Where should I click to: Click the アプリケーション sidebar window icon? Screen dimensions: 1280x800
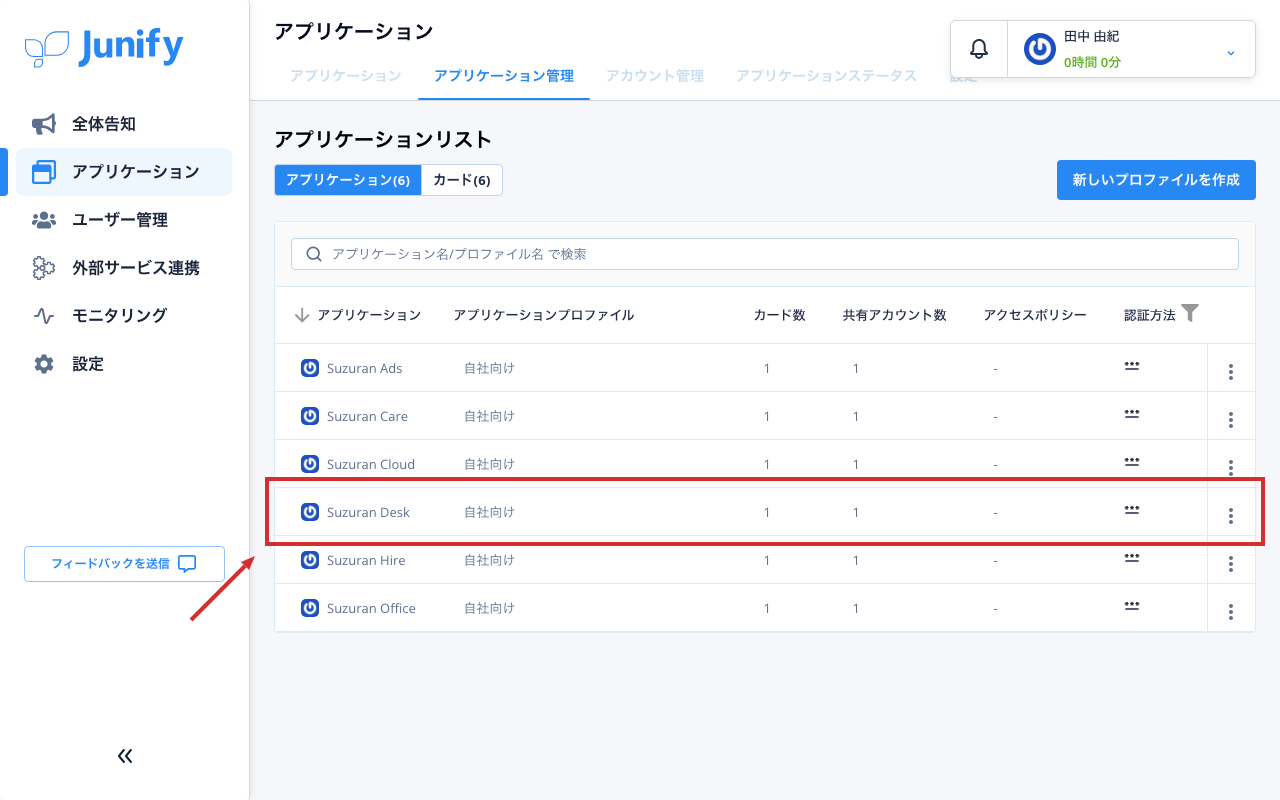click(x=44, y=172)
